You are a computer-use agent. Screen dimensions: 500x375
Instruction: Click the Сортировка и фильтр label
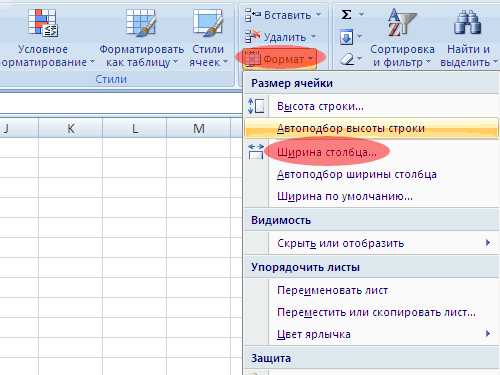[402, 56]
